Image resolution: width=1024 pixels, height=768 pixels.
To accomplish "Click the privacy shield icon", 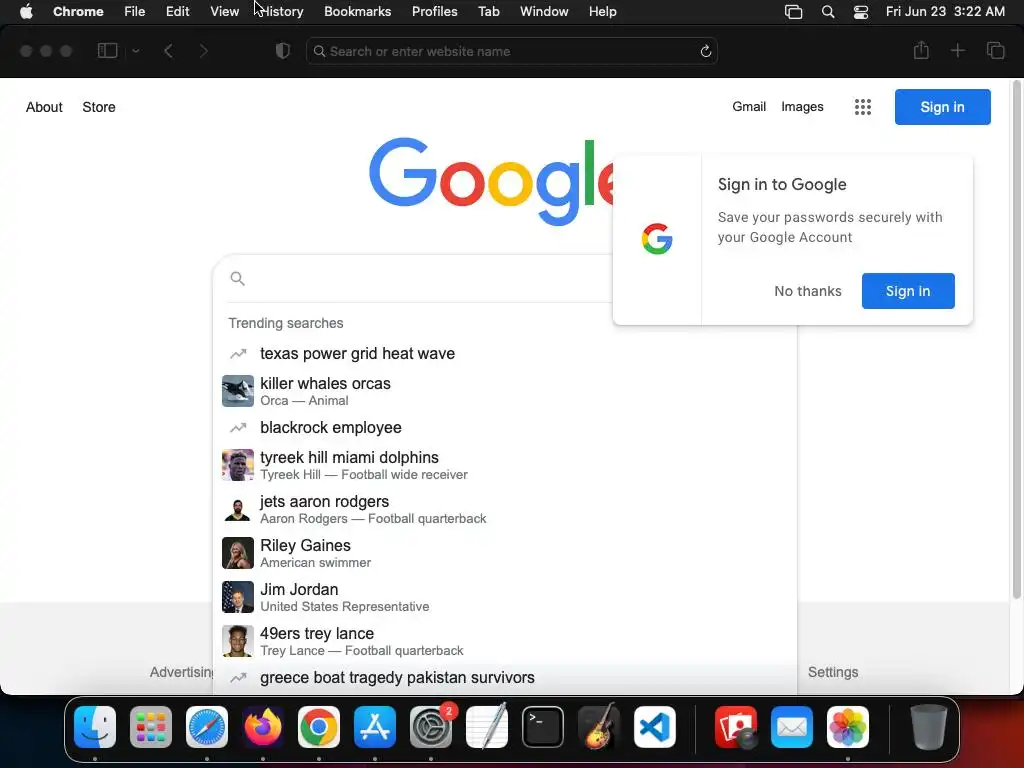I will [283, 51].
